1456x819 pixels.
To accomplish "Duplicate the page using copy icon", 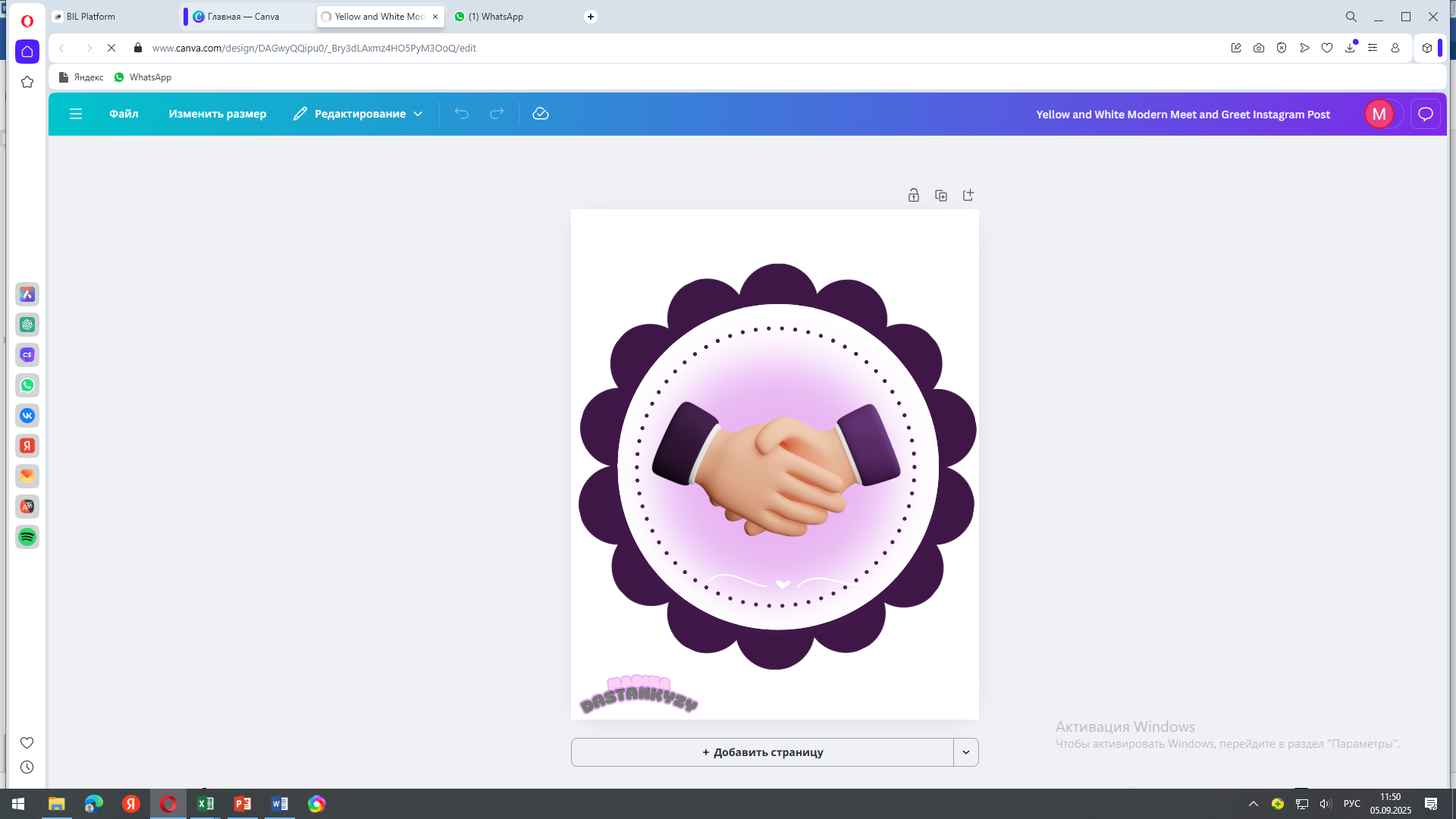I will pyautogui.click(x=941, y=196).
